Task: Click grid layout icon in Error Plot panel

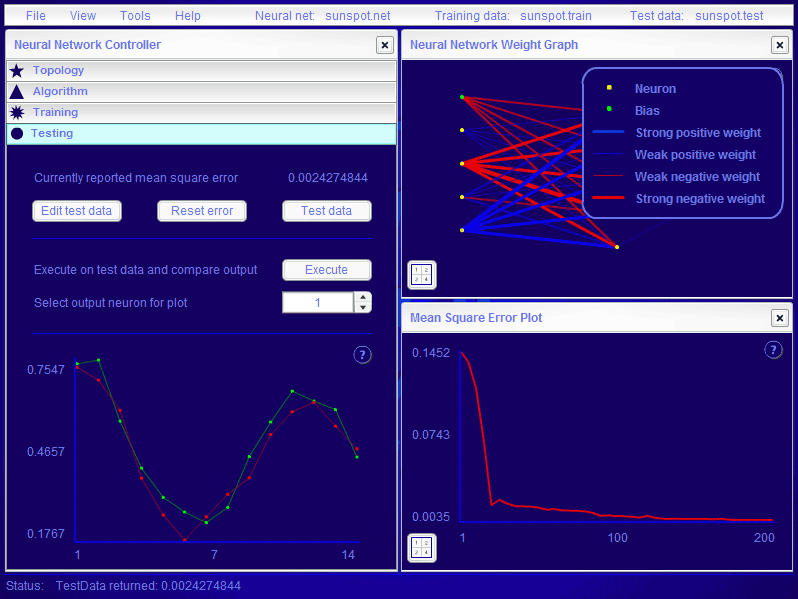Action: click(422, 548)
